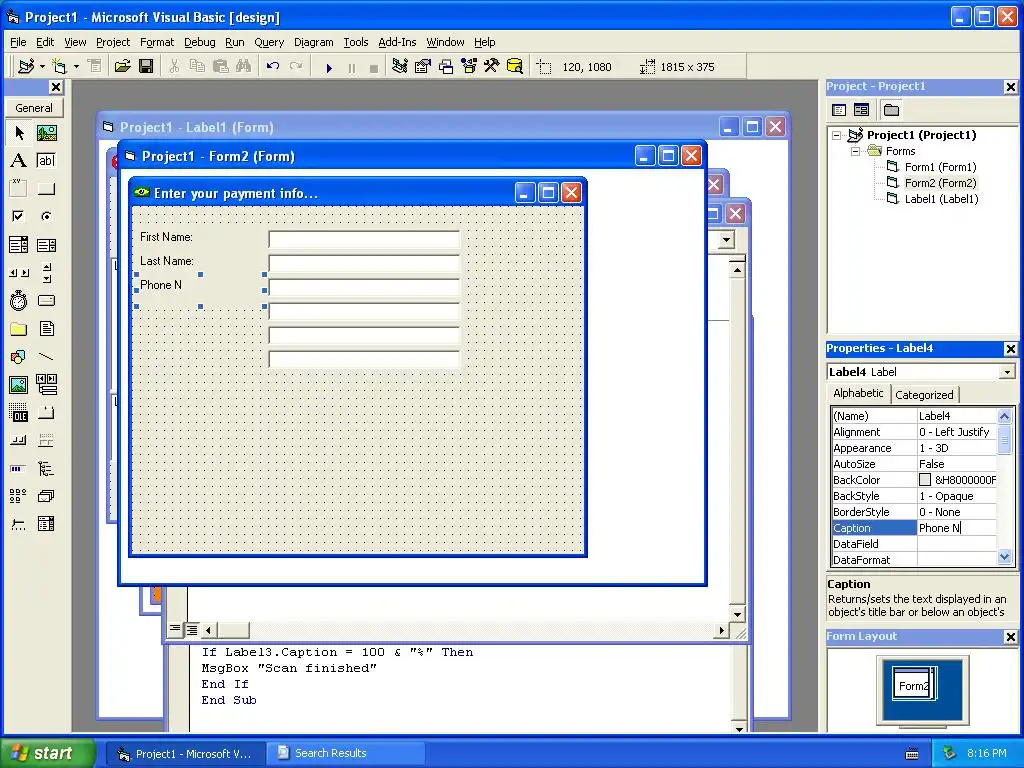
Task: Click the Caption property value field
Action: (957, 528)
